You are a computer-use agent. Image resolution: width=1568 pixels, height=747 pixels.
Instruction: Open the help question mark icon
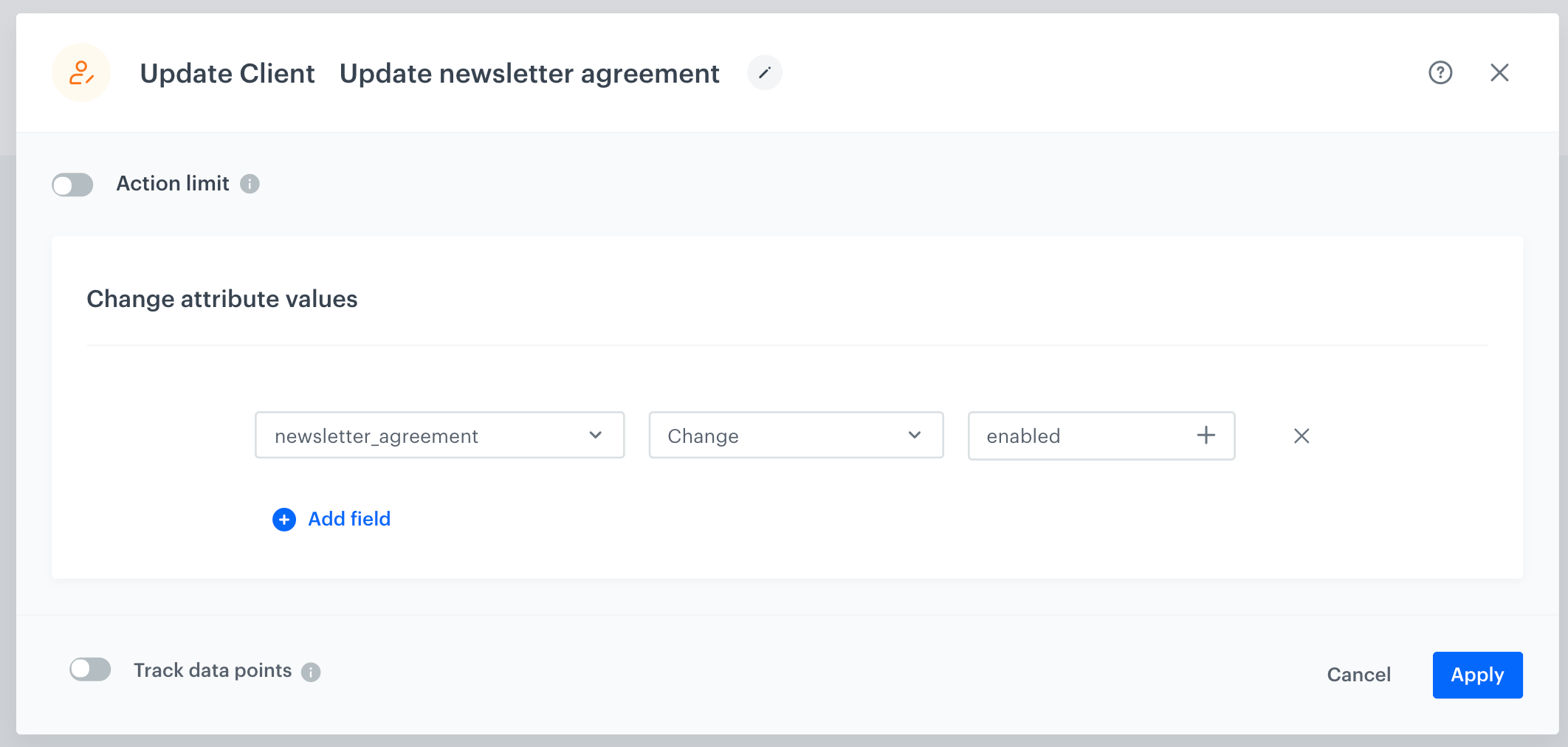[1440, 72]
